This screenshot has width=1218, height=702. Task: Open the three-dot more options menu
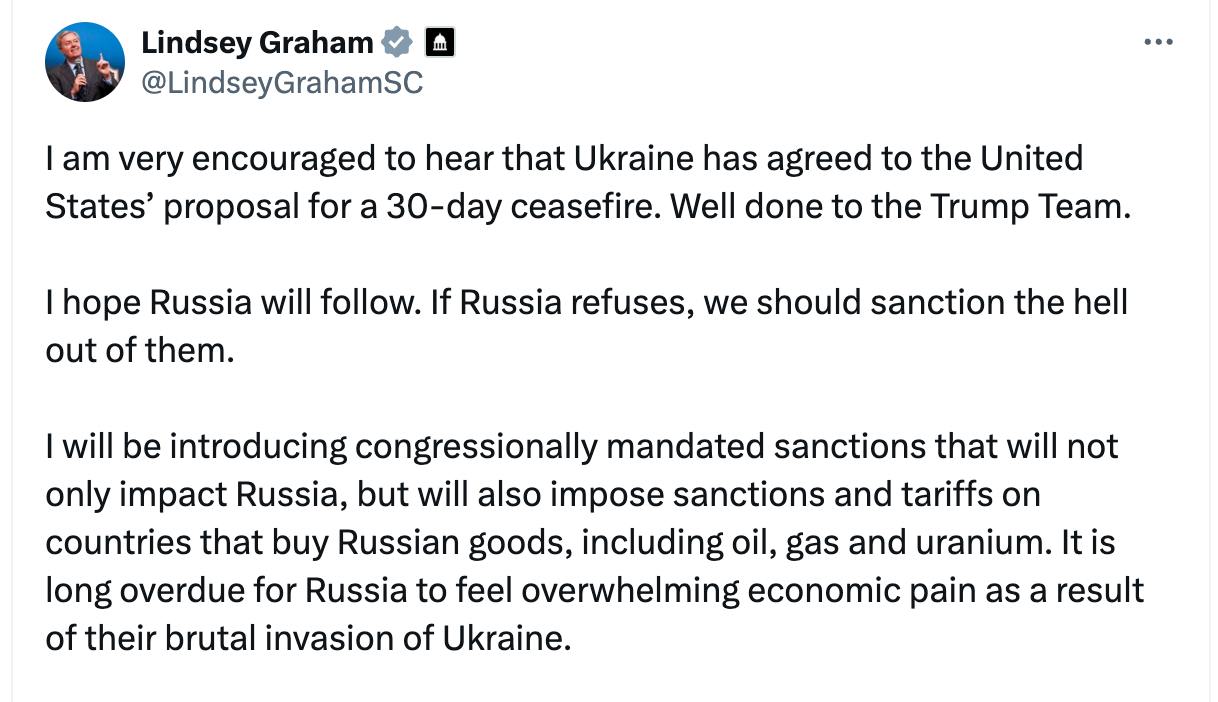[1157, 42]
